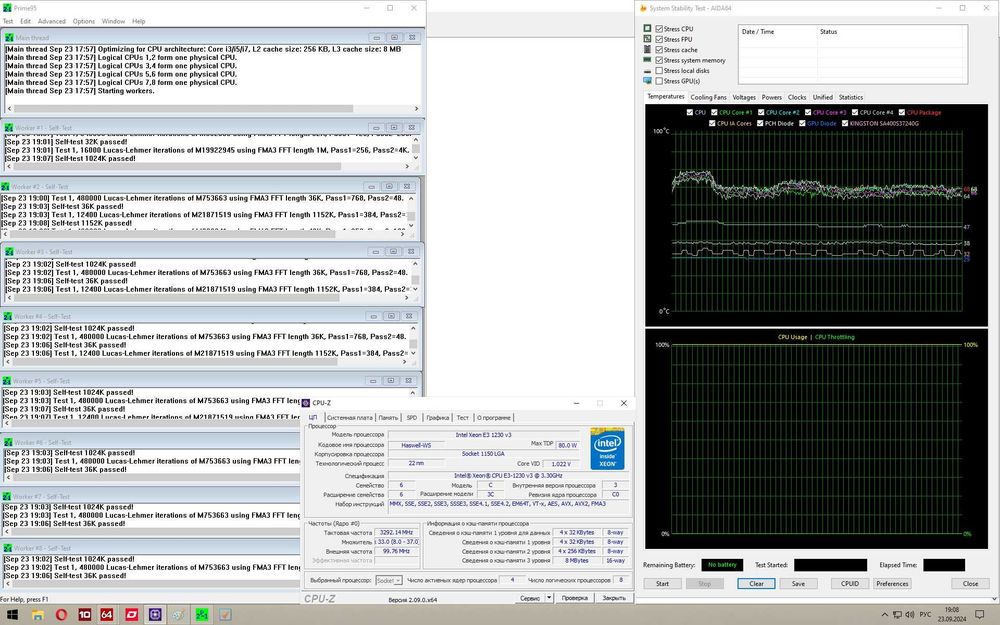This screenshot has width=1000, height=625.
Task: Click the AIDA64 CPUID button
Action: click(x=849, y=584)
